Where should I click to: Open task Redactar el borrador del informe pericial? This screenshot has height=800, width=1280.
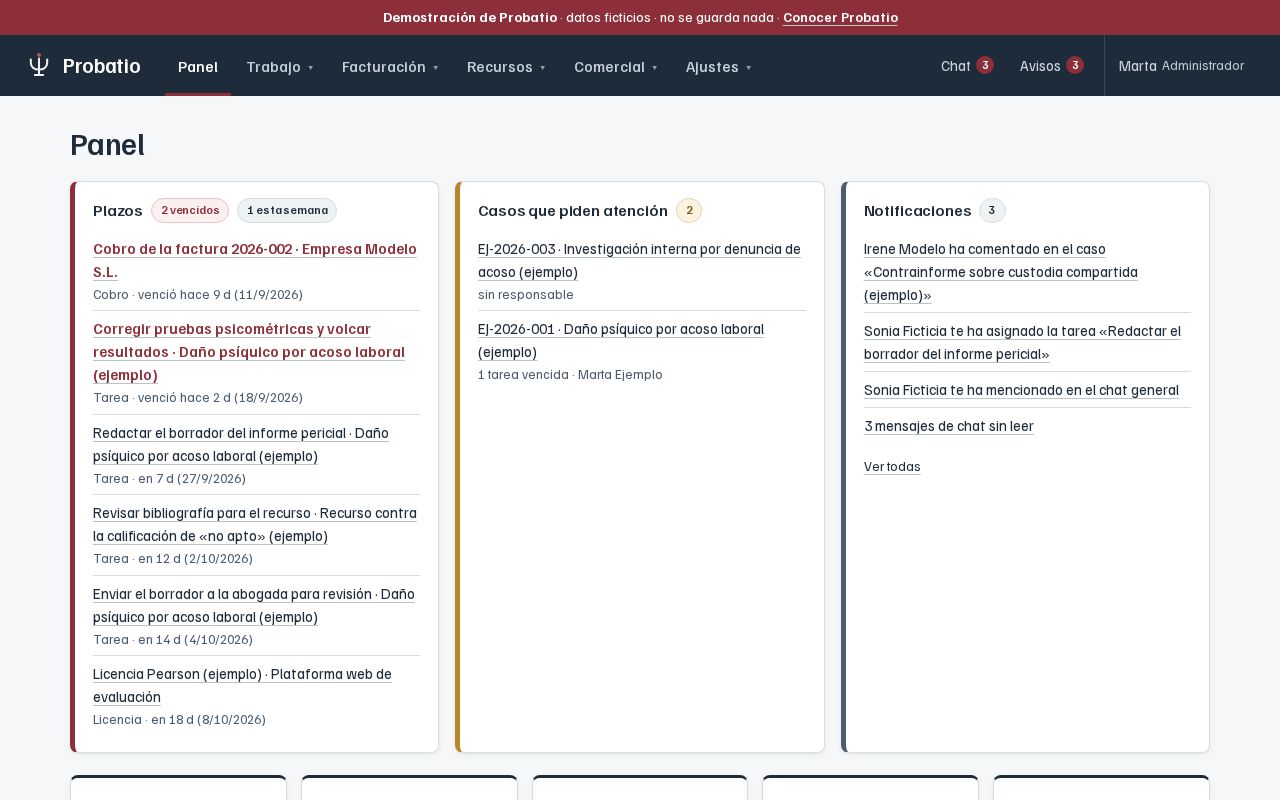[241, 444]
